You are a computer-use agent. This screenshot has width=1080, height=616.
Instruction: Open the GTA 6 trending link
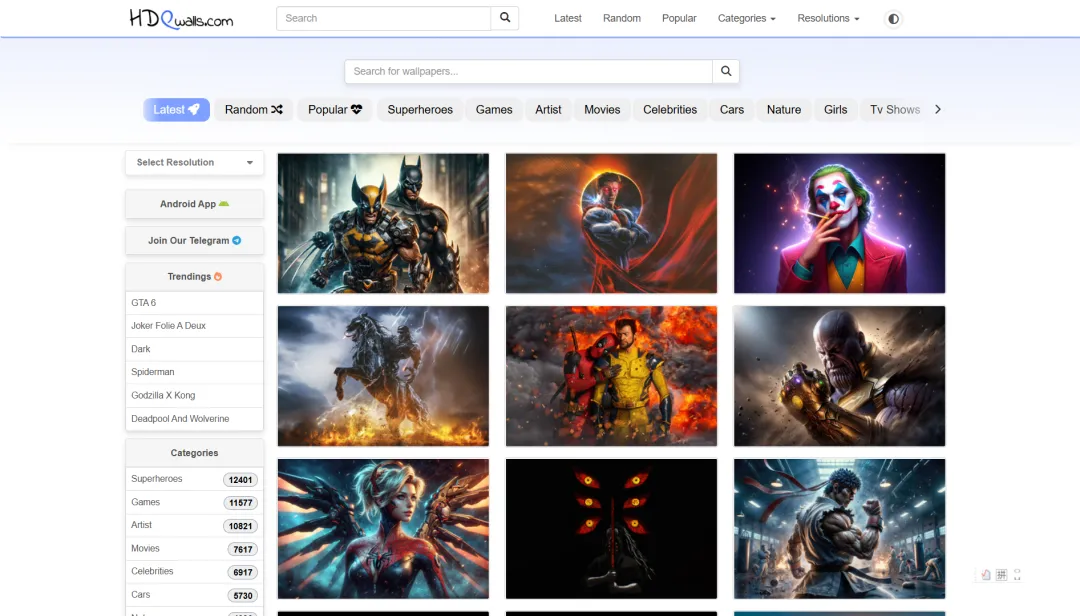(x=194, y=302)
